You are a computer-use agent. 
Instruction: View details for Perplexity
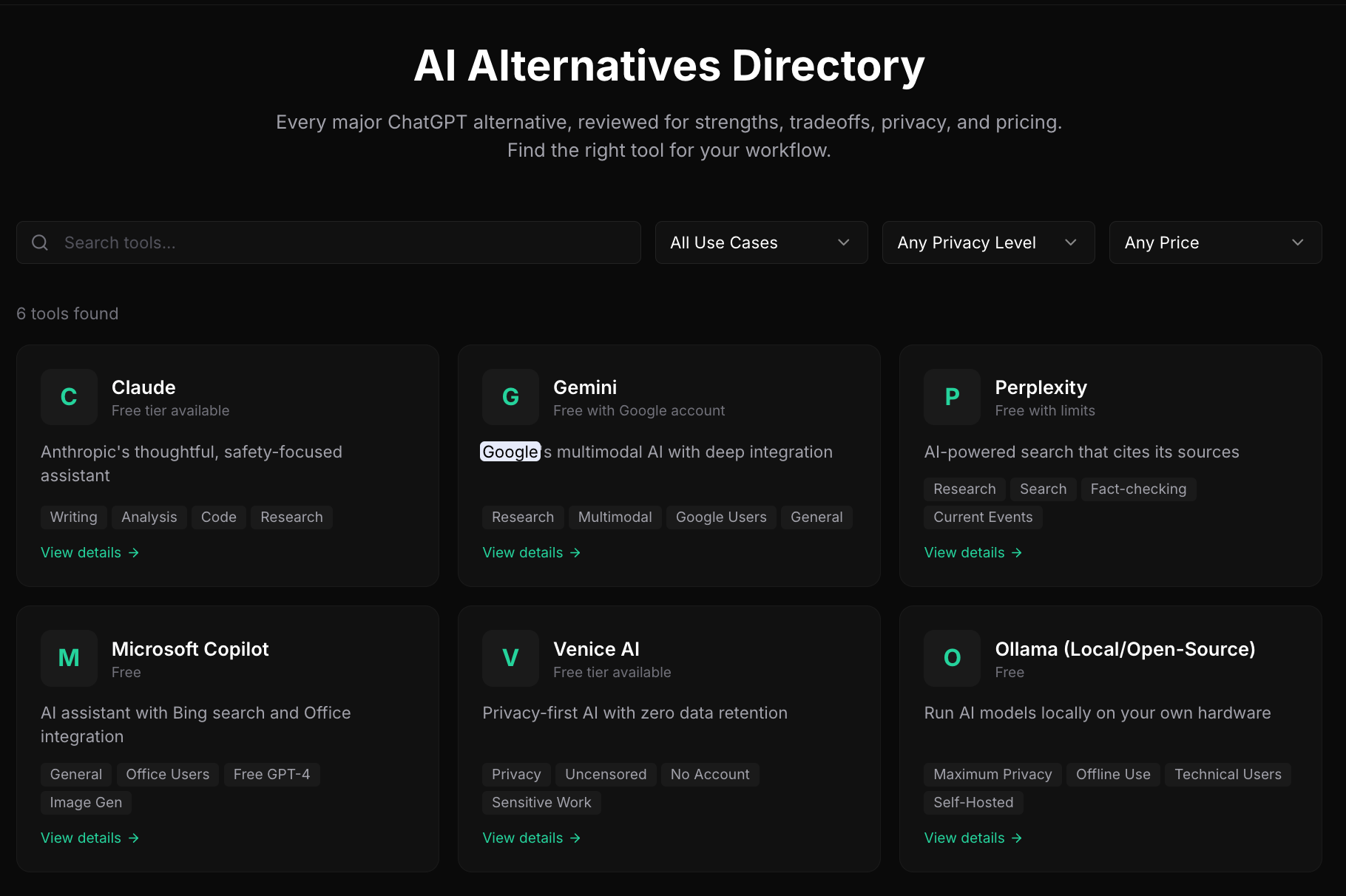tap(973, 552)
